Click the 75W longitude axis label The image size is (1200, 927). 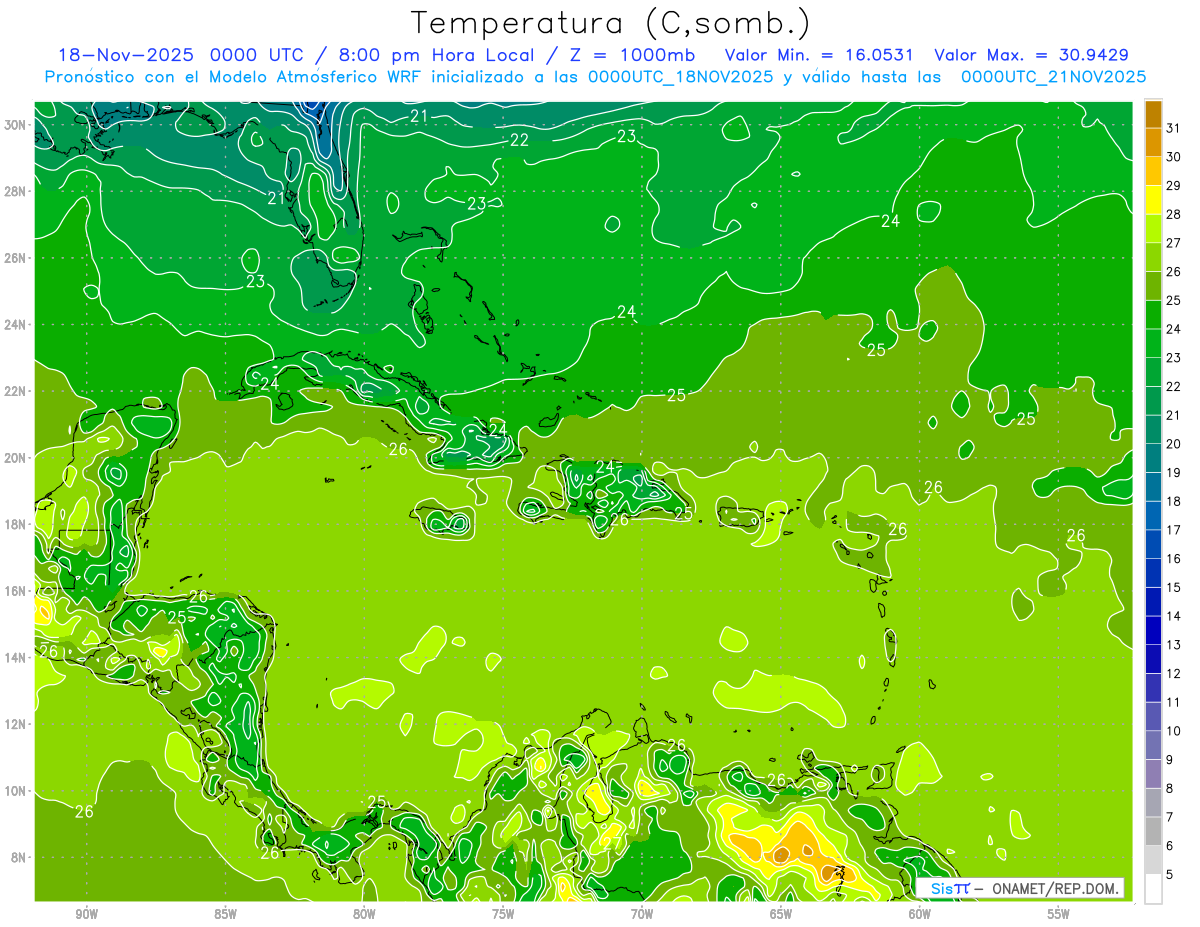pos(503,915)
